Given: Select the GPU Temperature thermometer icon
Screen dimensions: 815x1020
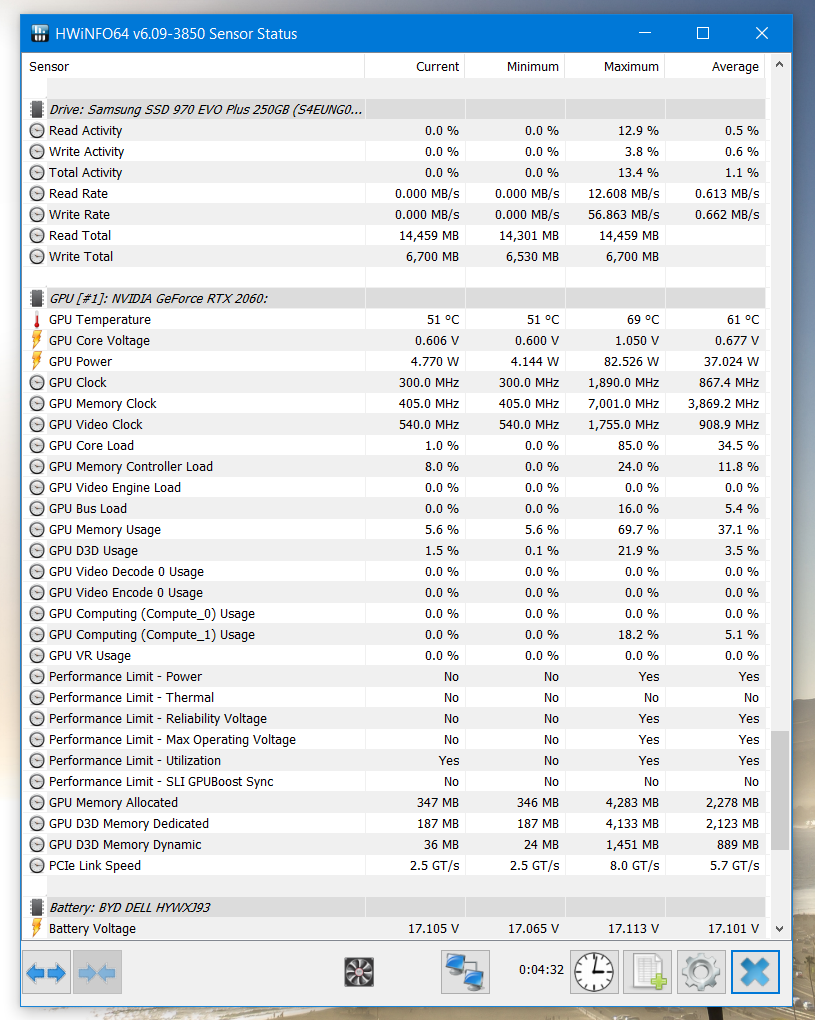Looking at the screenshot, I should click(x=37, y=319).
